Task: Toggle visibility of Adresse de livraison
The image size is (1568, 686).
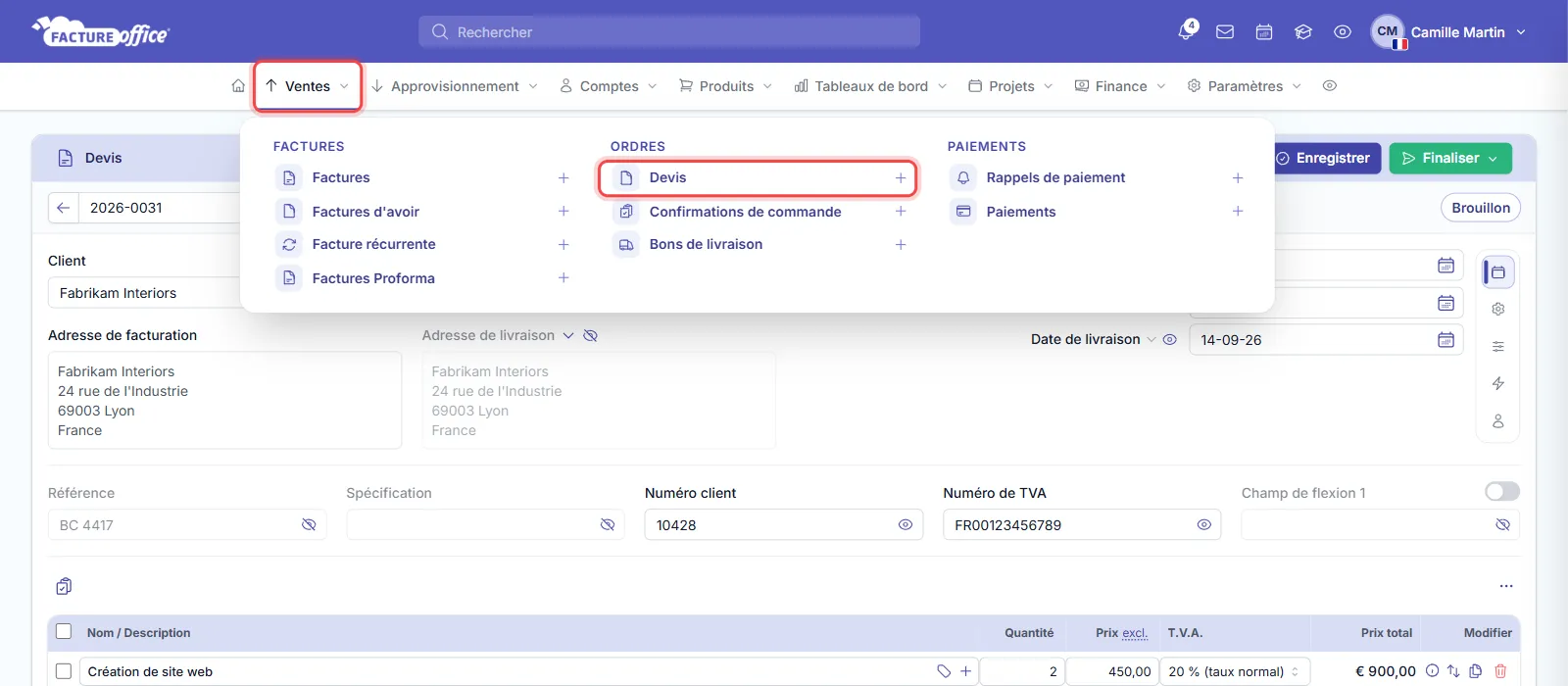Action: [x=590, y=335]
